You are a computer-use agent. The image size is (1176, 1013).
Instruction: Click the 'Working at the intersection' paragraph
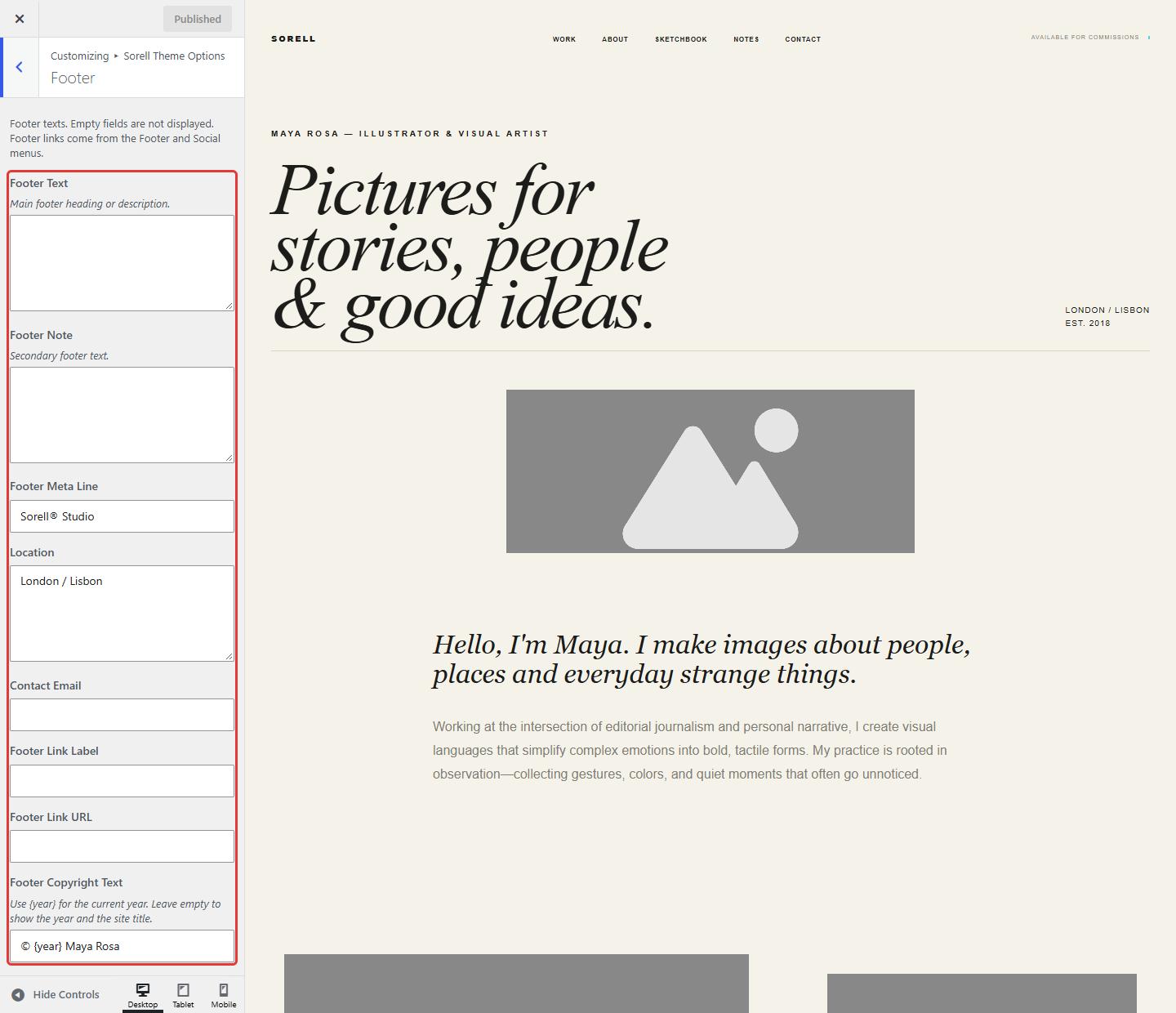(690, 750)
